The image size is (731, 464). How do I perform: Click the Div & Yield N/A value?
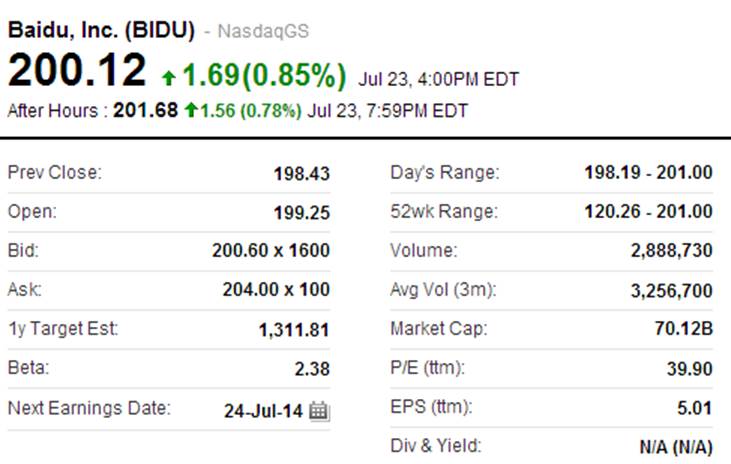point(676,447)
